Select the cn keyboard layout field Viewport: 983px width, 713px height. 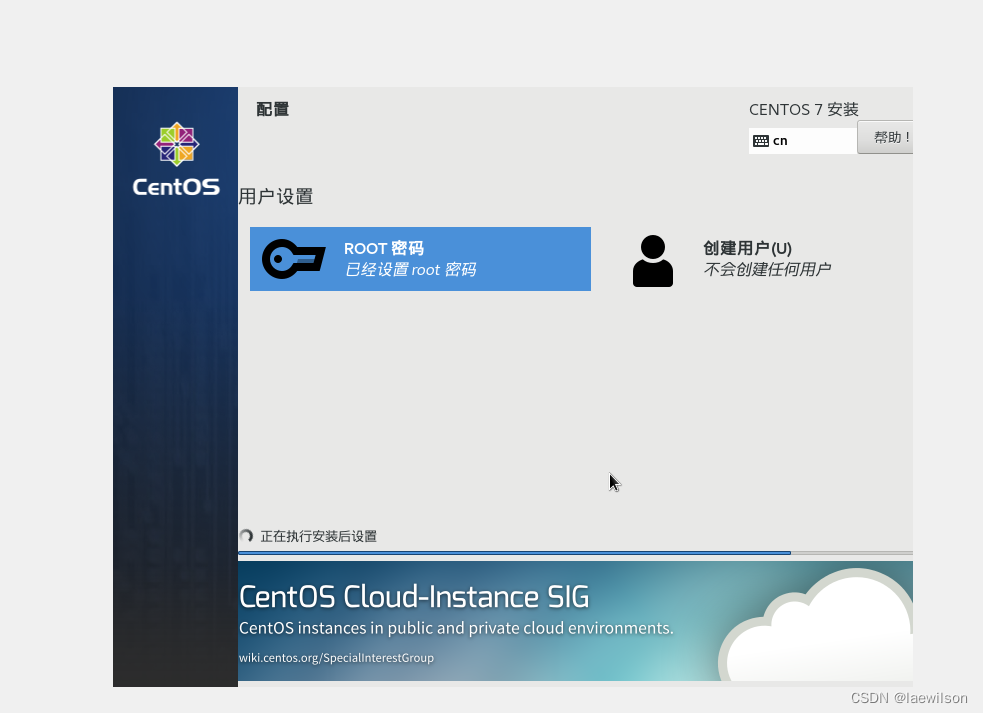(x=802, y=140)
